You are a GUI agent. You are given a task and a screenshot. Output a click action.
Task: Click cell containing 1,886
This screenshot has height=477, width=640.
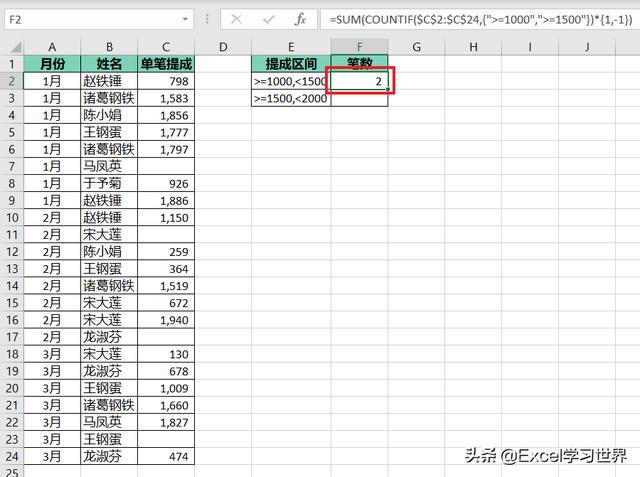[166, 201]
